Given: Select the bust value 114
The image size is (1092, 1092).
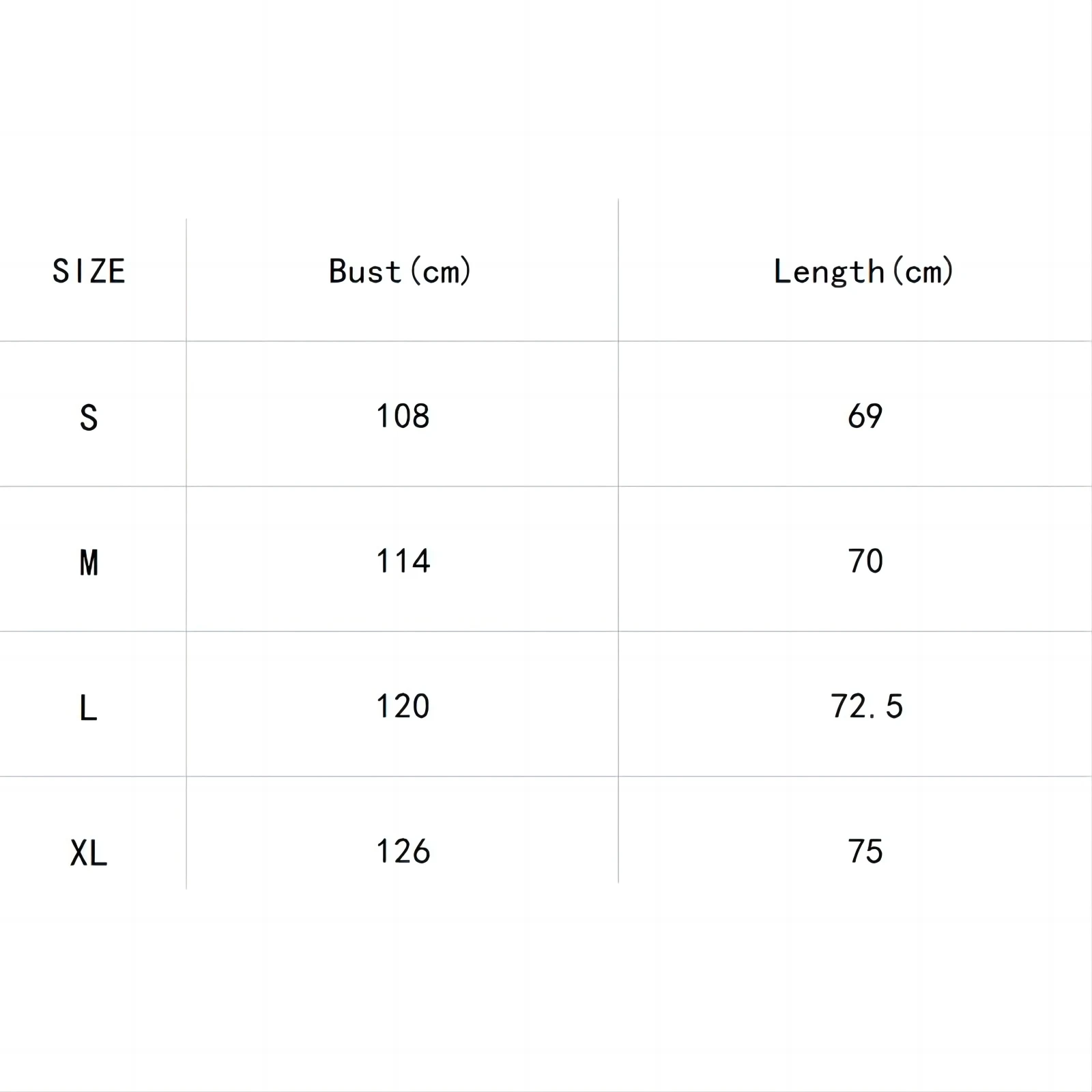Looking at the screenshot, I should click(x=403, y=562).
